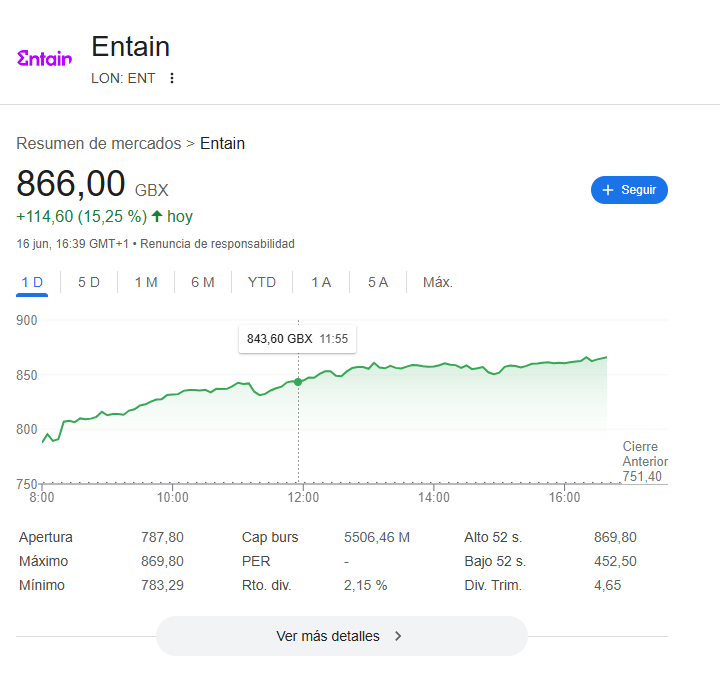Click the Cap burs value 5506,46 M
The image size is (720, 681).
(x=377, y=537)
